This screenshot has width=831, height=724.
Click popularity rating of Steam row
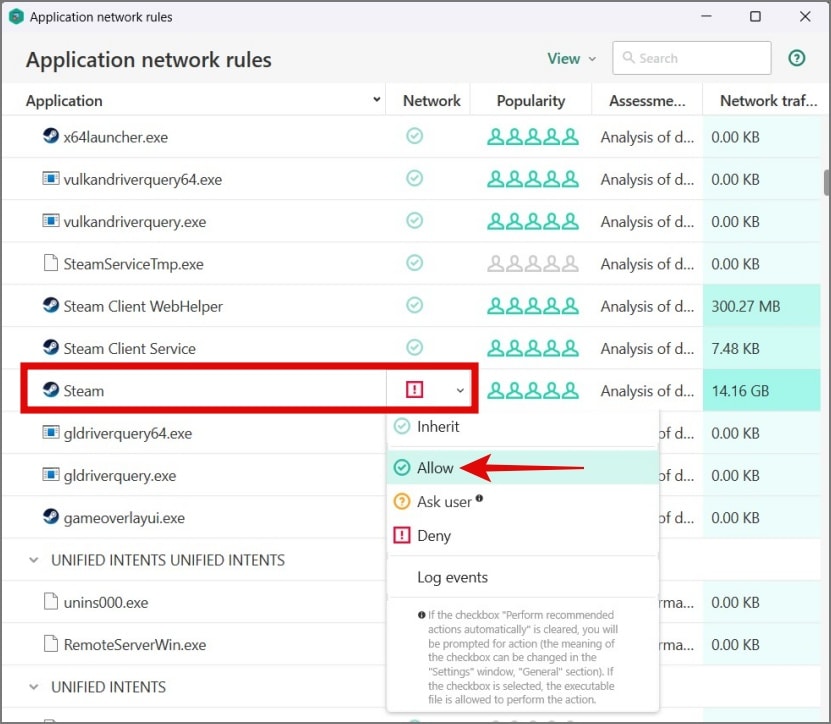(533, 391)
